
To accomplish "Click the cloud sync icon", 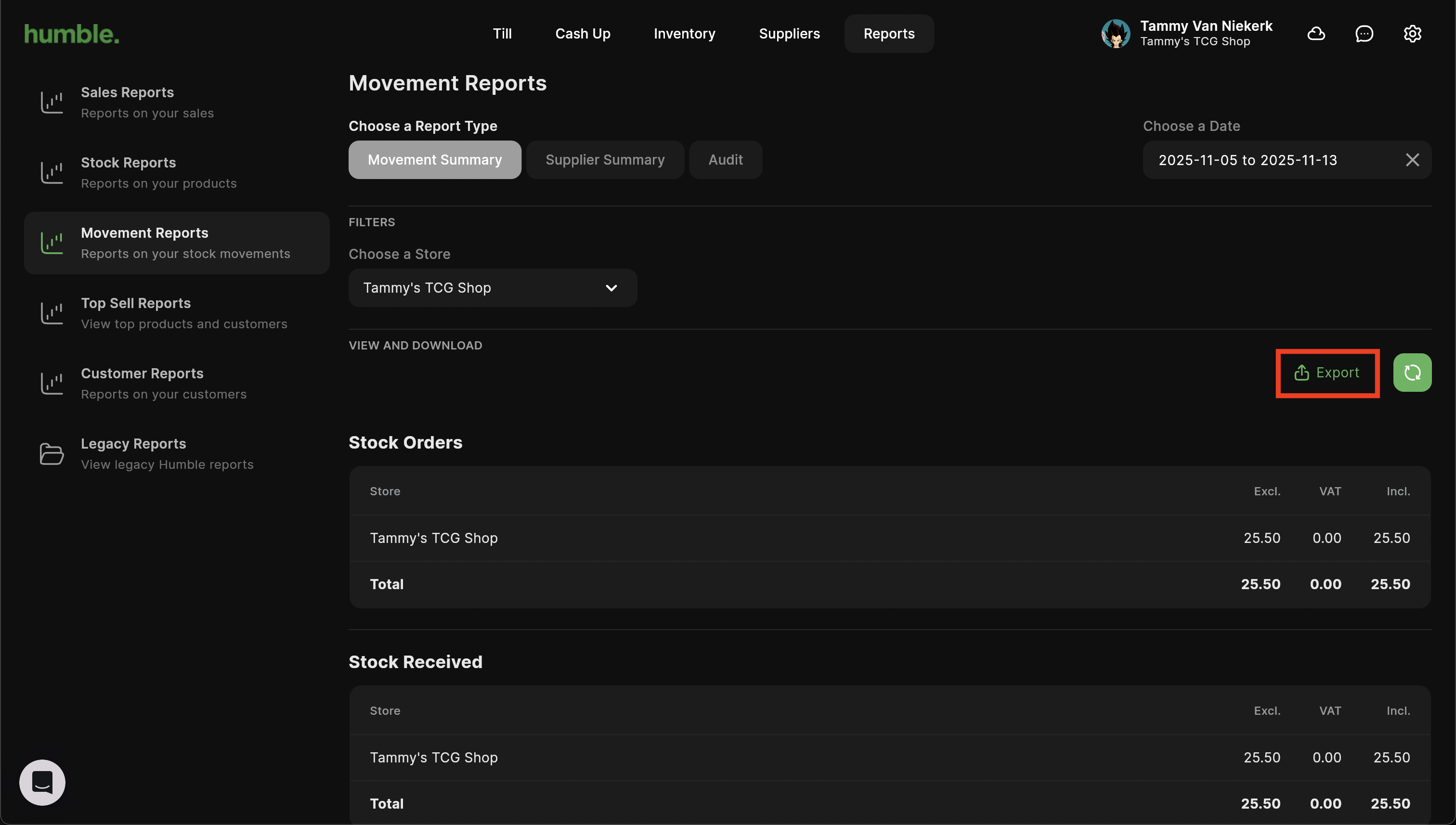I will point(1315,34).
